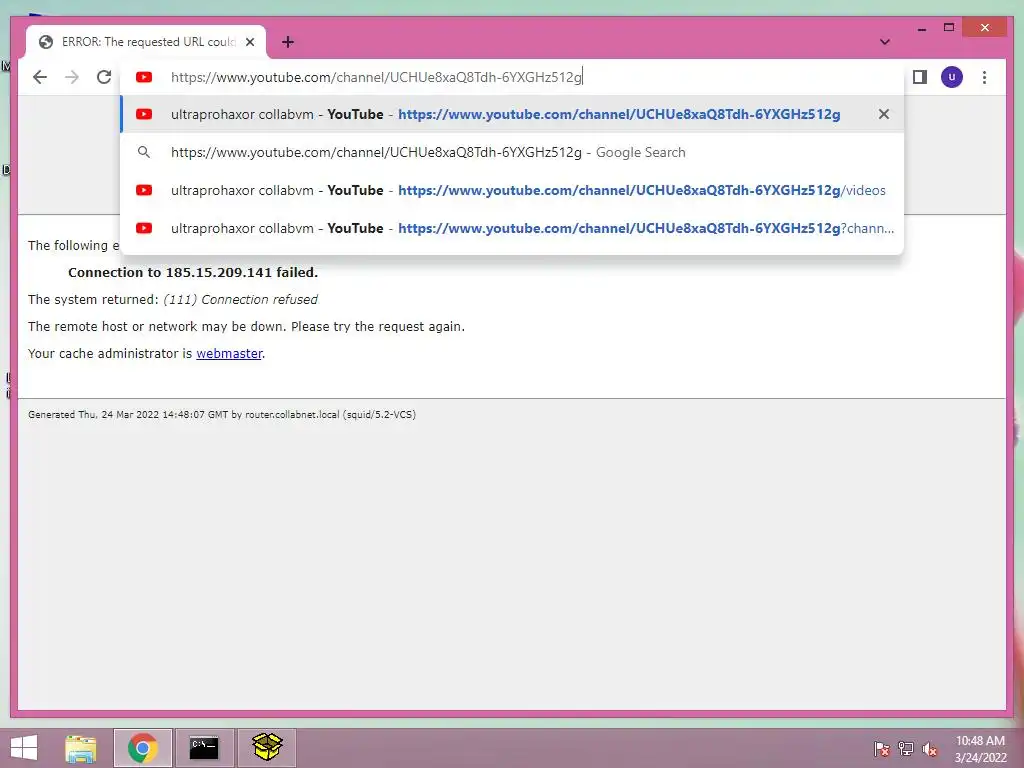Select suggestion ending in /videos
The width and height of the screenshot is (1024, 768).
point(512,190)
